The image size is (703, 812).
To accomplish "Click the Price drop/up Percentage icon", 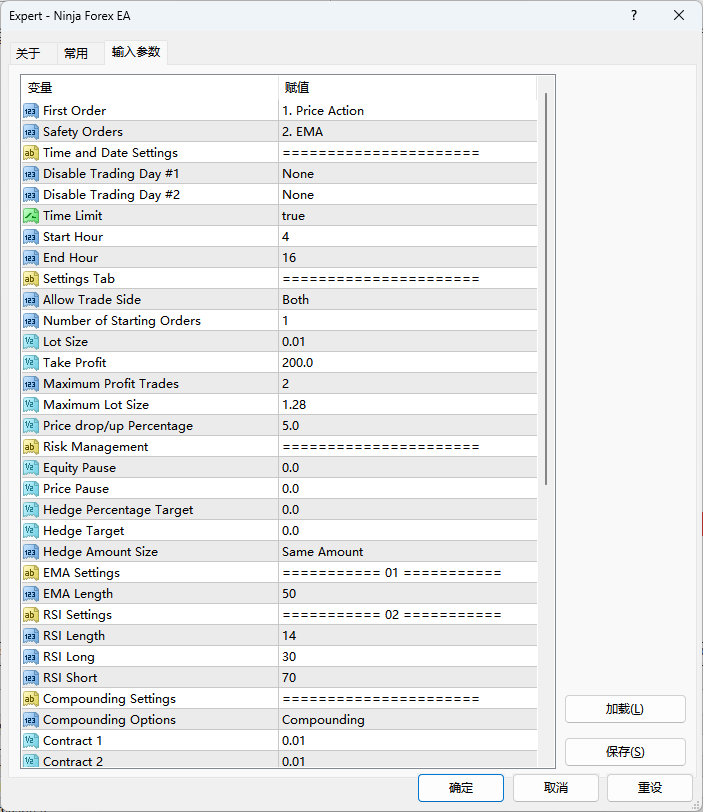I will pos(31,426).
